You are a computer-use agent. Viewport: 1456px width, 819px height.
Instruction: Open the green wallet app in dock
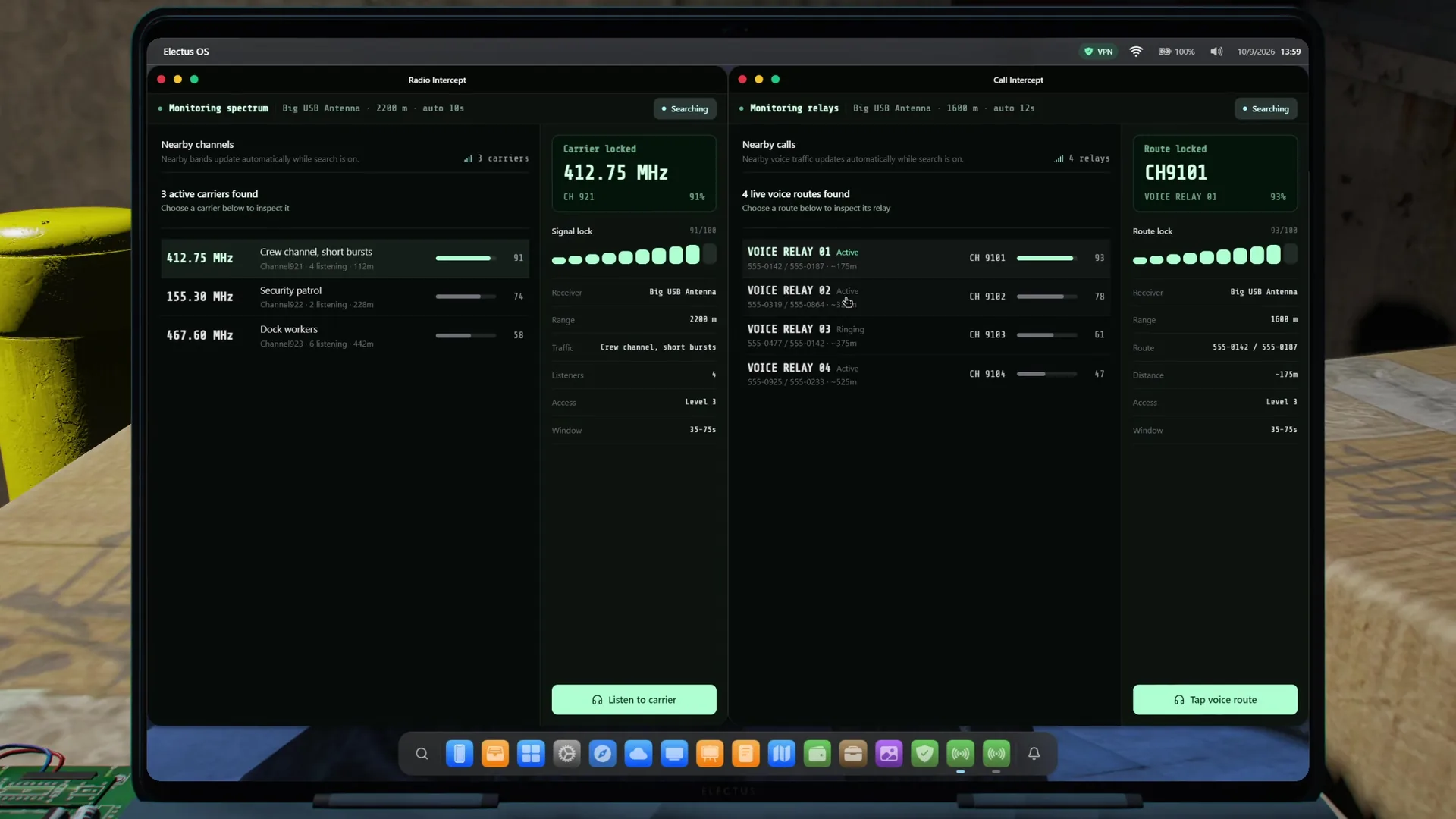click(817, 754)
